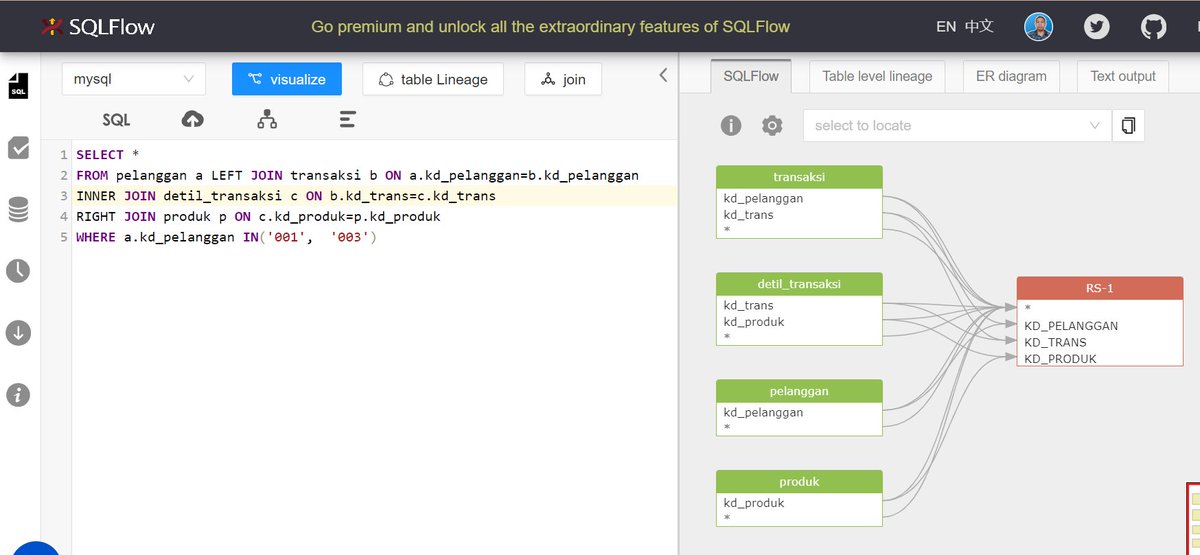The width and height of the screenshot is (1200, 555).
Task: Click kd_trans in transaksi table
Action: coord(748,214)
